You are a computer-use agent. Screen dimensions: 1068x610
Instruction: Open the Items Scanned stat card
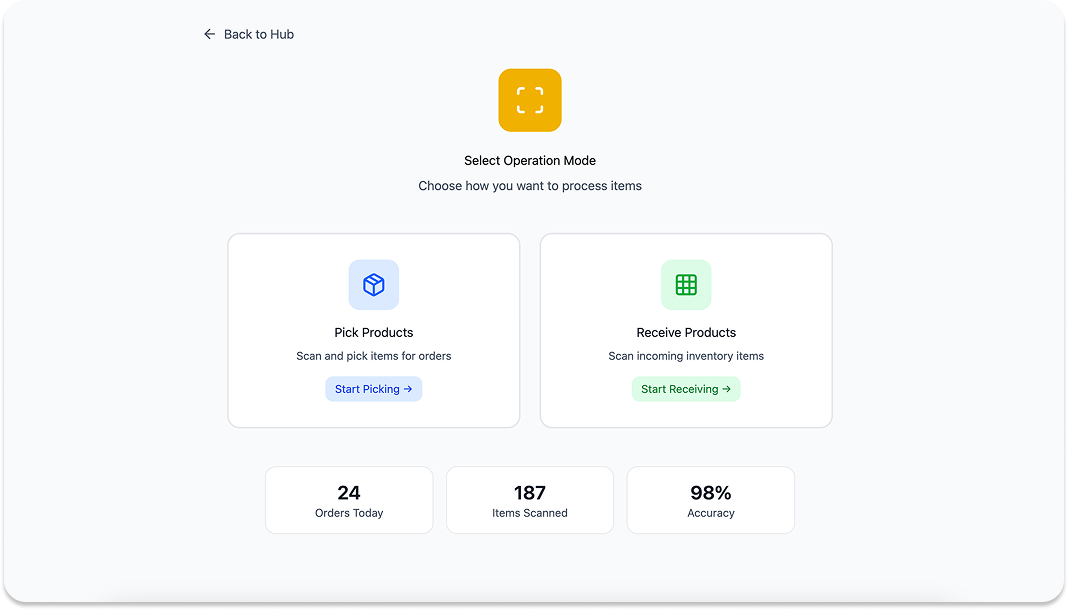530,500
